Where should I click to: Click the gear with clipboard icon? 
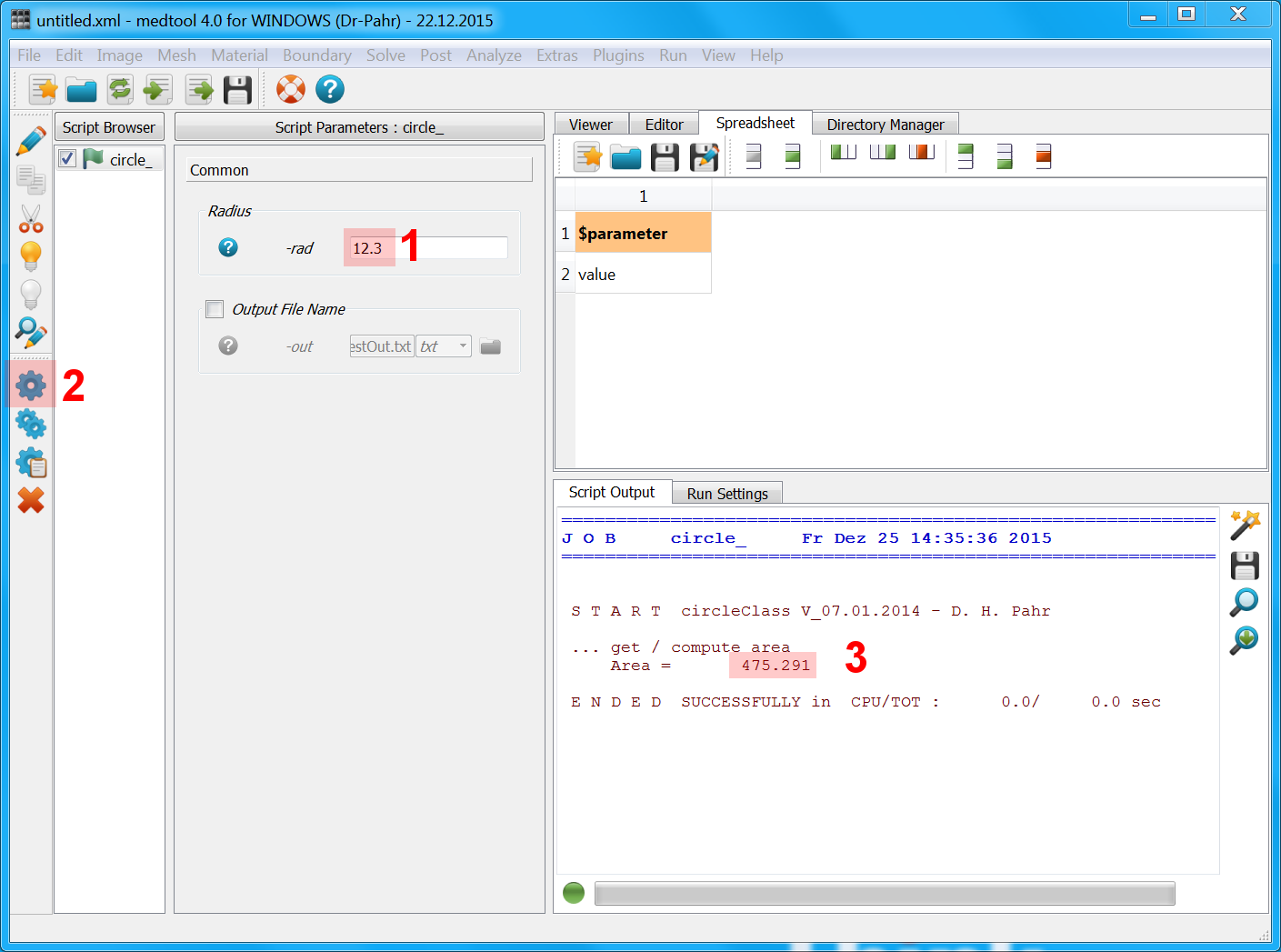coord(31,462)
